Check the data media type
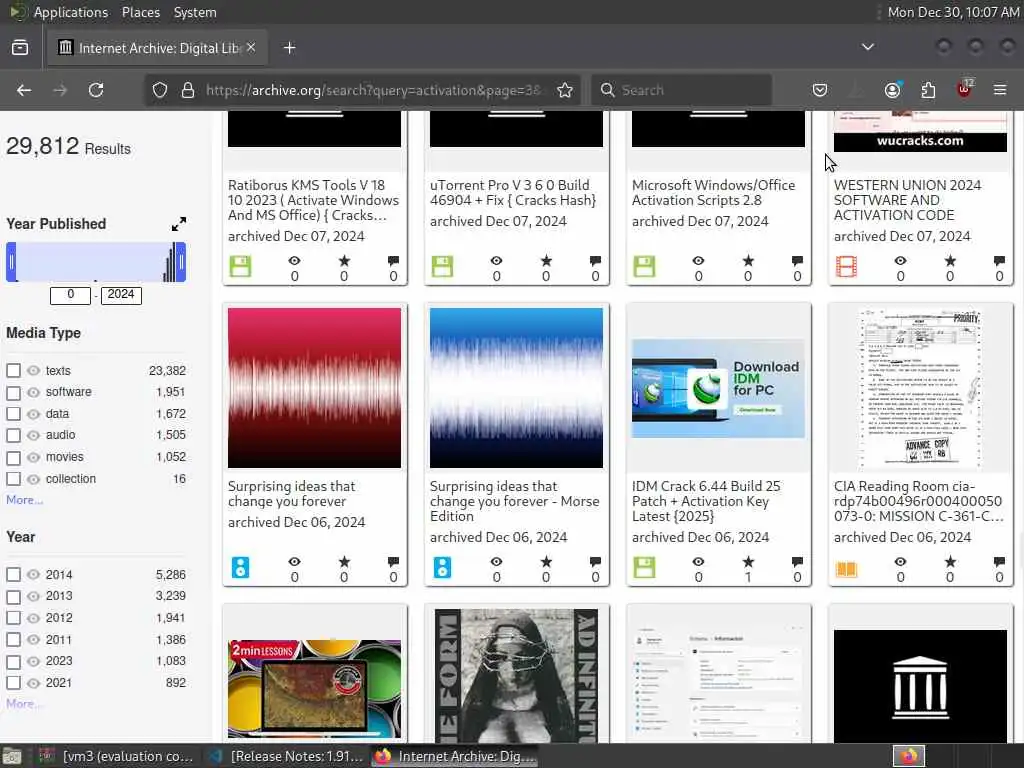This screenshot has height=768, width=1024. point(14,414)
